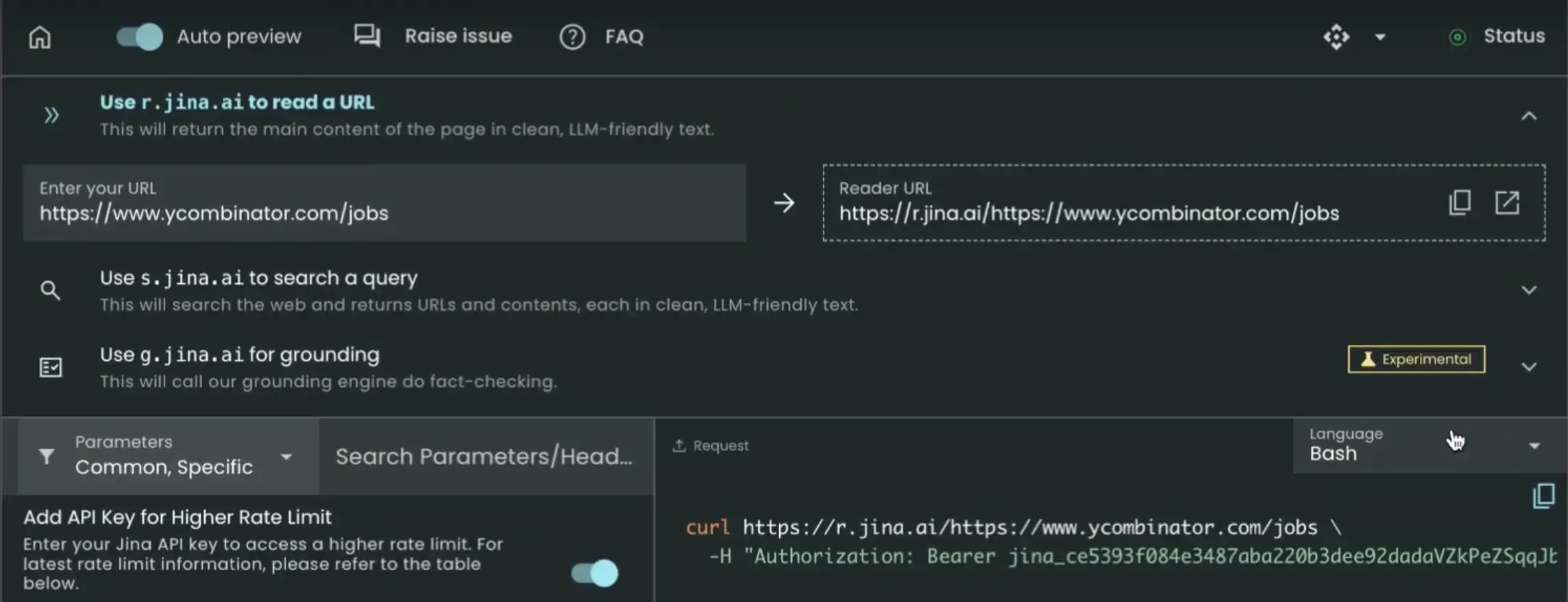Select the r.jina.ai read a URL heading
Image resolution: width=1568 pixels, height=602 pixels.
[x=237, y=102]
